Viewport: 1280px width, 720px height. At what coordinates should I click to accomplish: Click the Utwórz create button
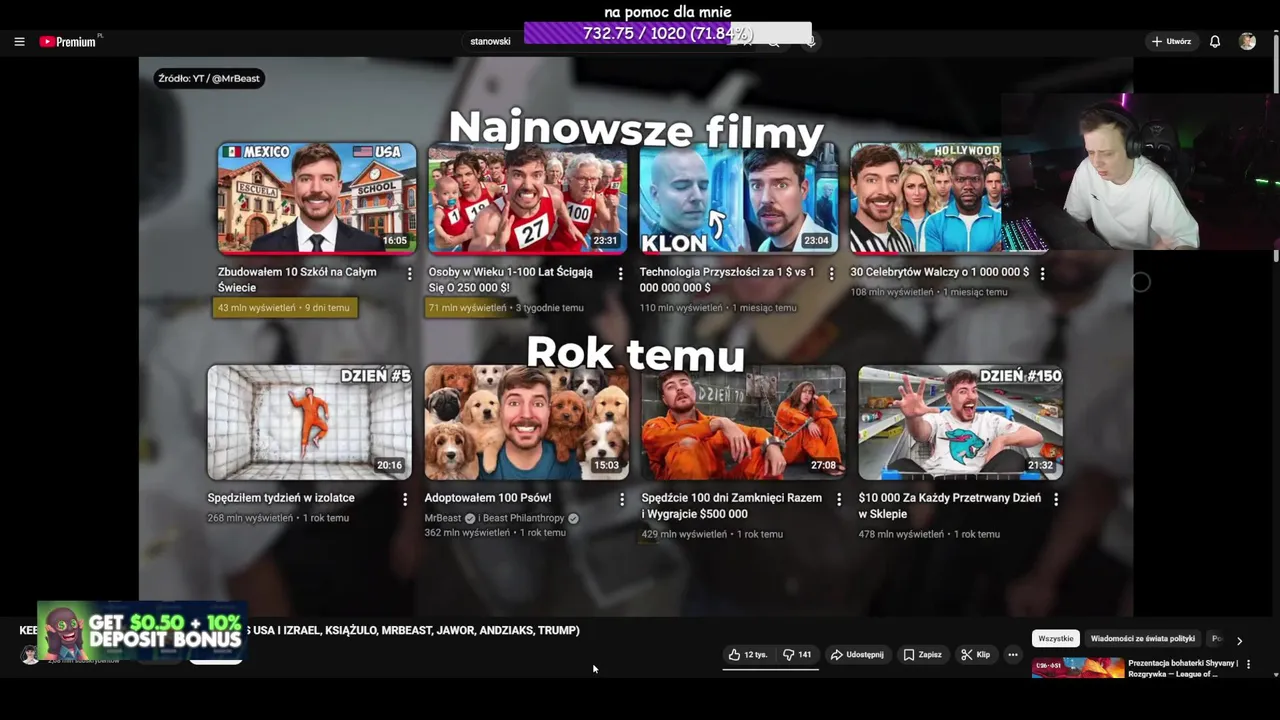(x=1171, y=42)
